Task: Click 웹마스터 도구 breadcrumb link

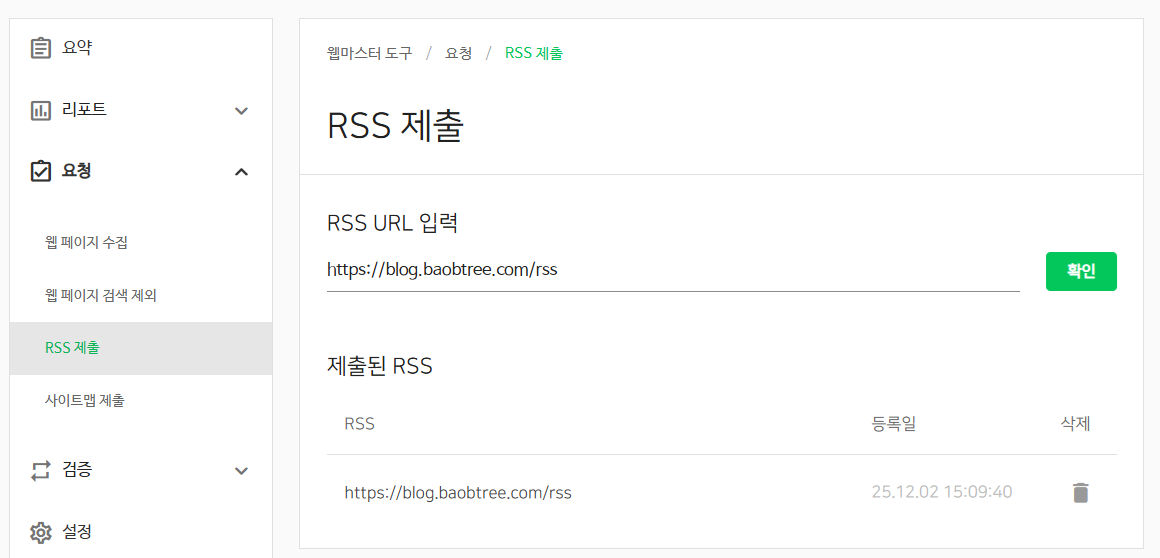Action: (x=369, y=53)
